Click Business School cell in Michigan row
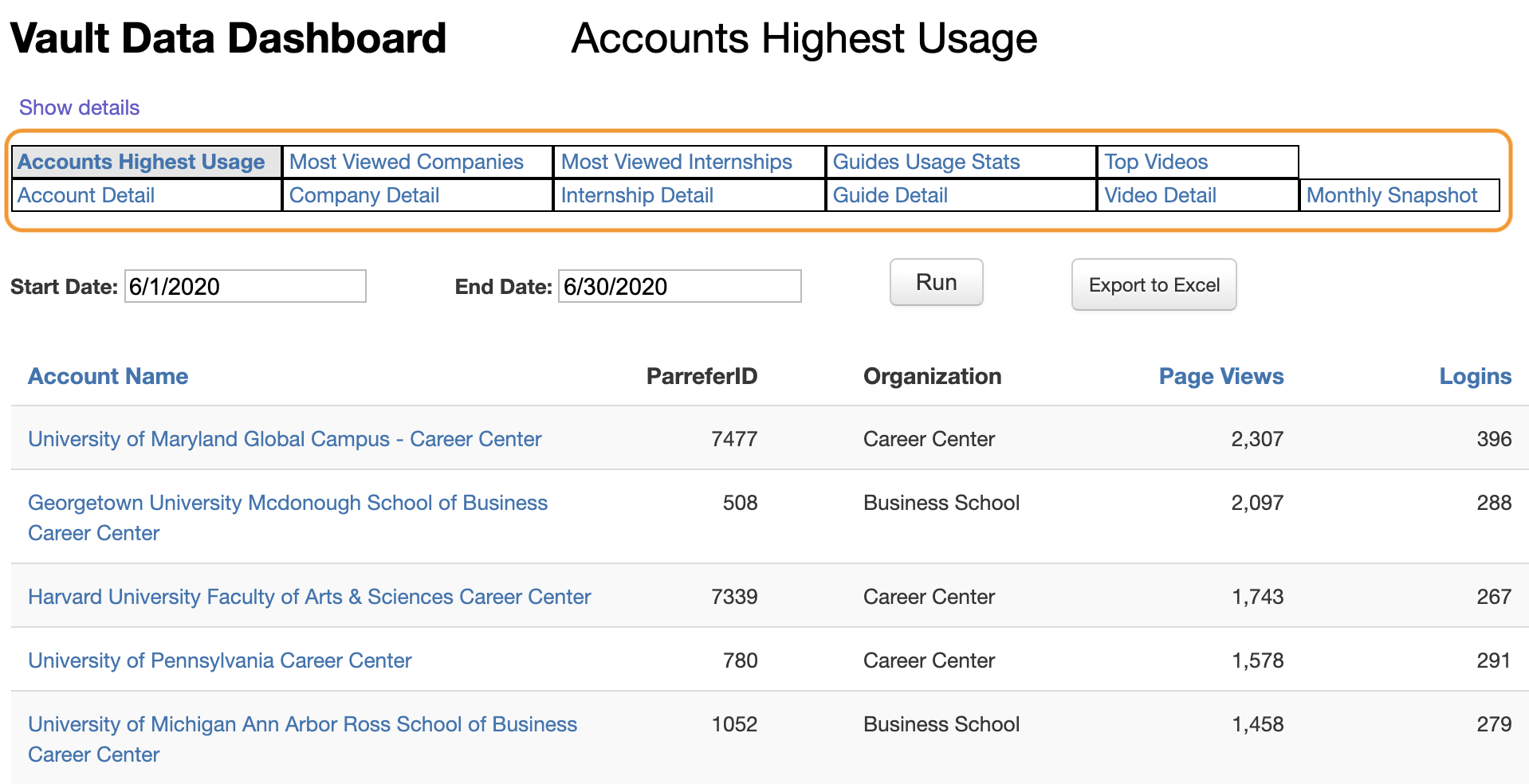The image size is (1529, 784). point(941,724)
